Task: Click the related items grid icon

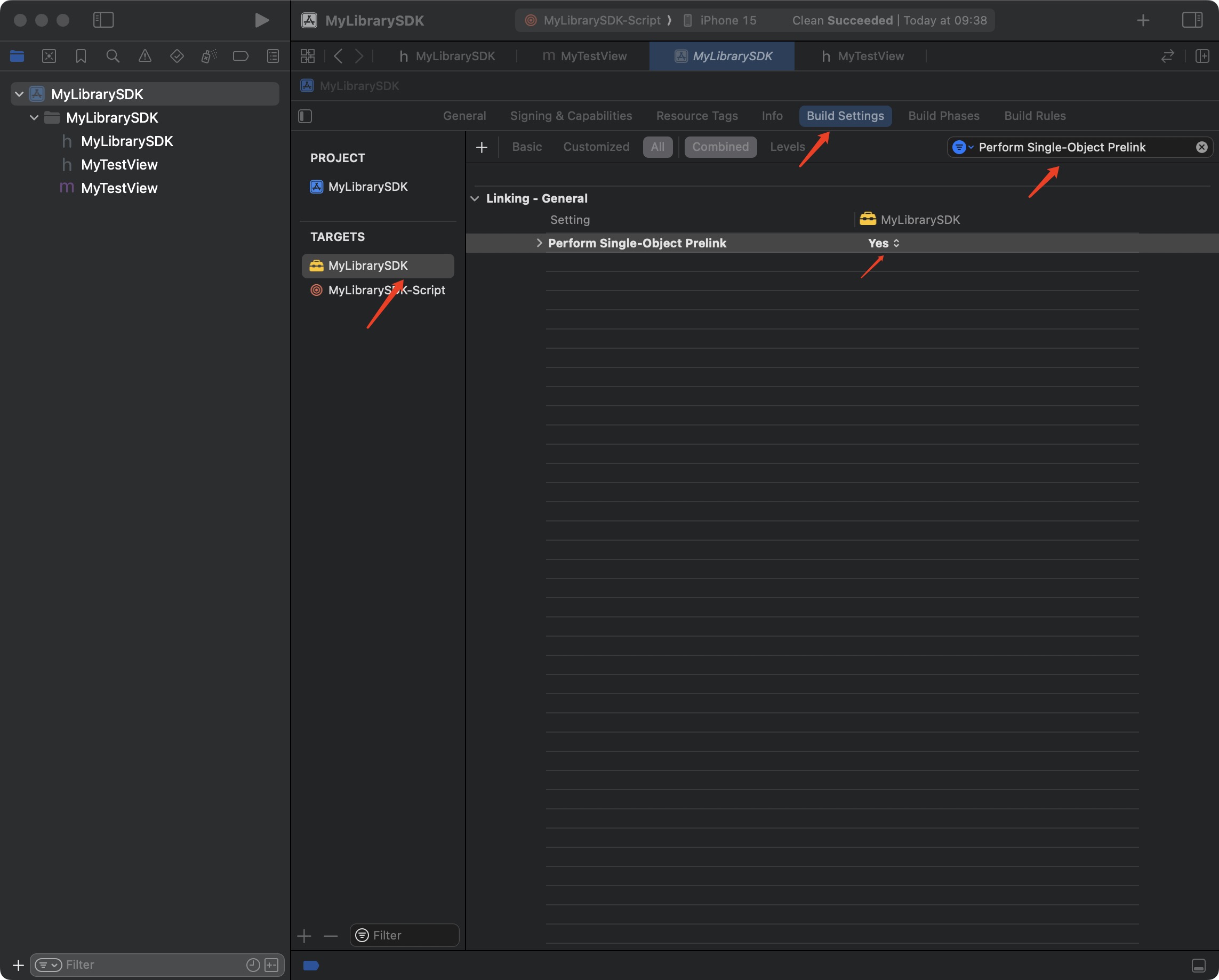Action: (x=308, y=56)
